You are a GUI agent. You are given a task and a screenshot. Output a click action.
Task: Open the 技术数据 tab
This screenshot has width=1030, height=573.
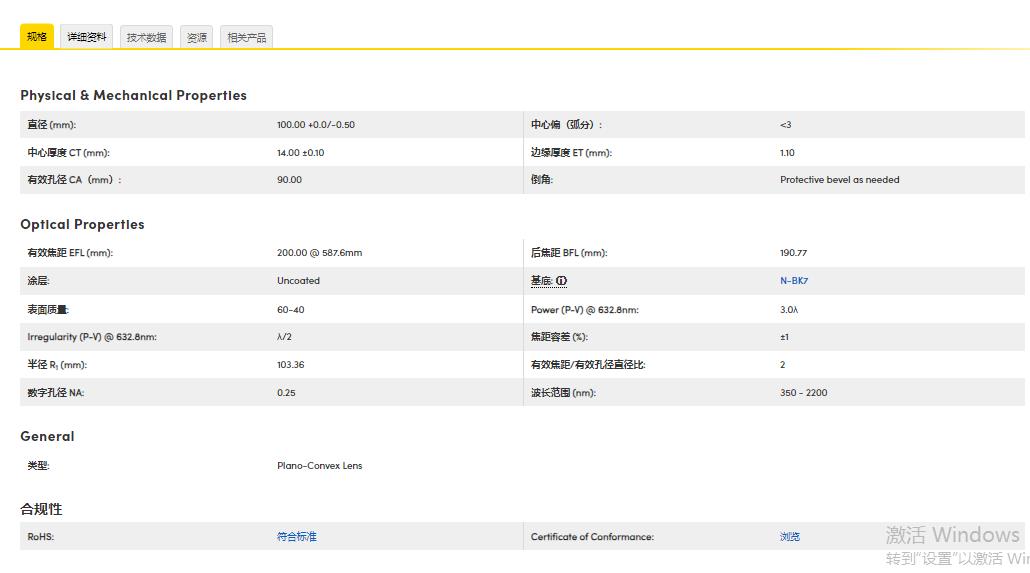click(146, 38)
